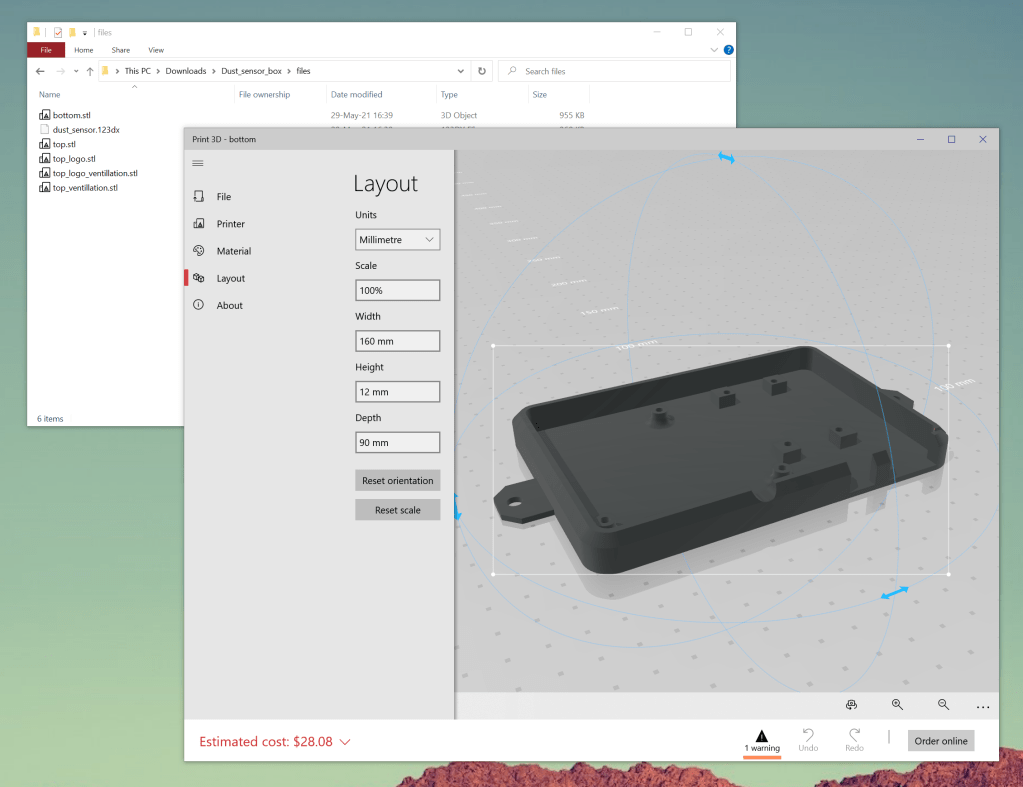Open the Units dropdown showing Millimetre
The image size is (1023, 787).
tap(397, 239)
